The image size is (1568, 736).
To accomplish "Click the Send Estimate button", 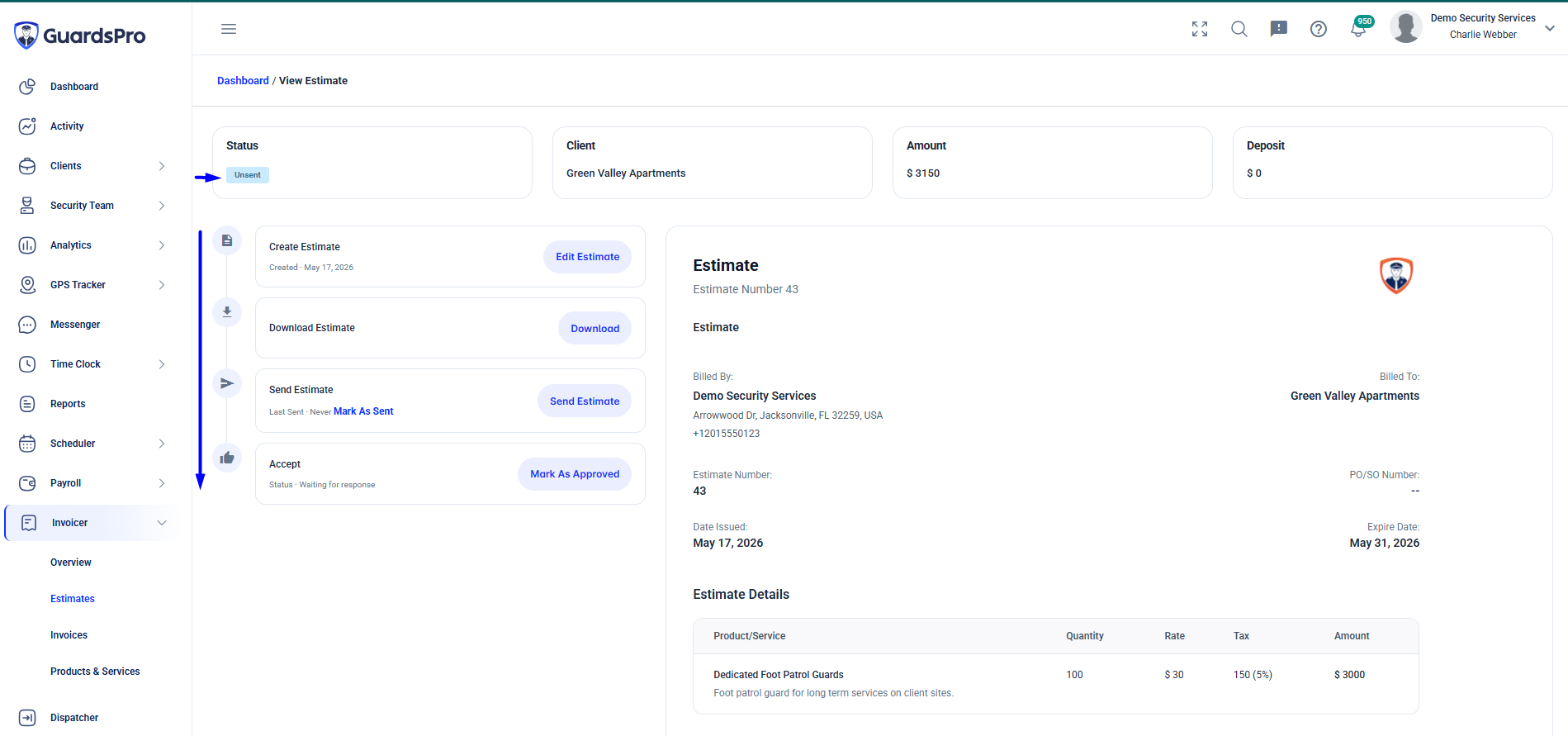I will 585,401.
